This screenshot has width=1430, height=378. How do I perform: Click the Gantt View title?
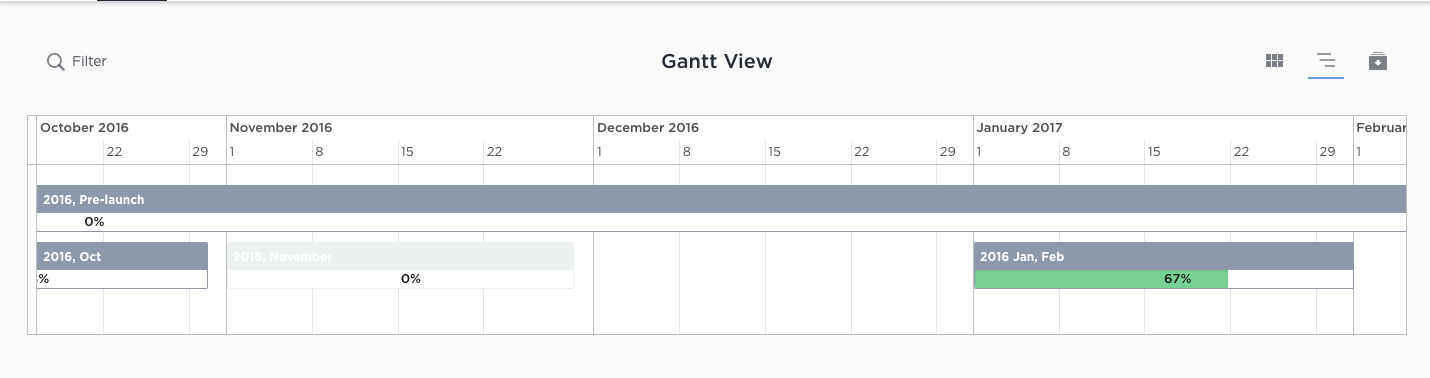(717, 61)
